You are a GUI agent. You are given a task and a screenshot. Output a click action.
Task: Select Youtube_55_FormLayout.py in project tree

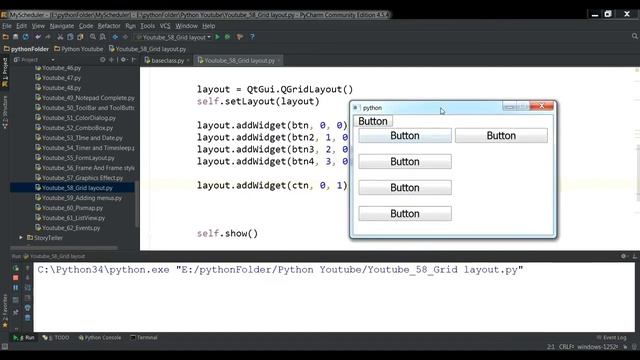pos(75,158)
